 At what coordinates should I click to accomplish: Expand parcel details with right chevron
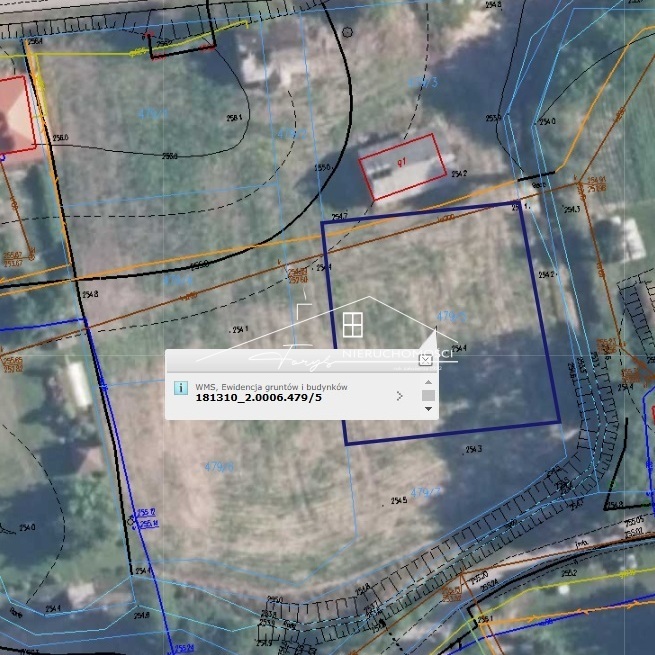pos(399,396)
